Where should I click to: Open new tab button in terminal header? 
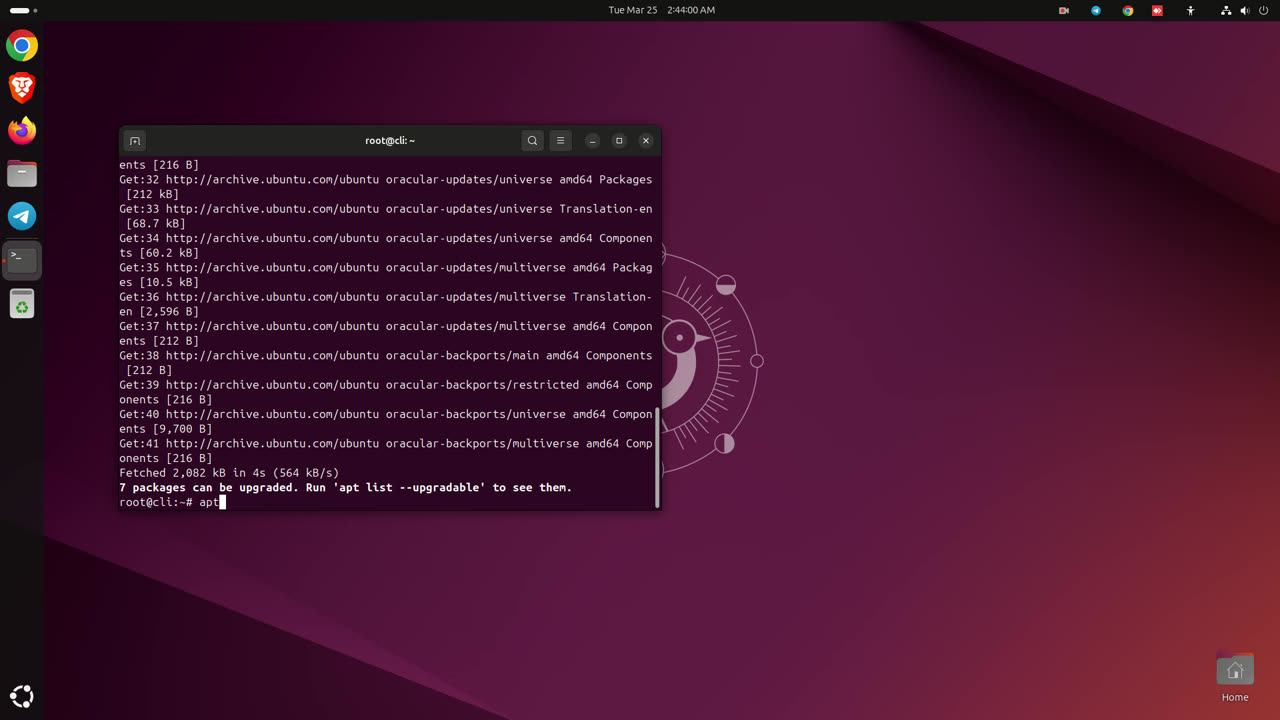[135, 141]
